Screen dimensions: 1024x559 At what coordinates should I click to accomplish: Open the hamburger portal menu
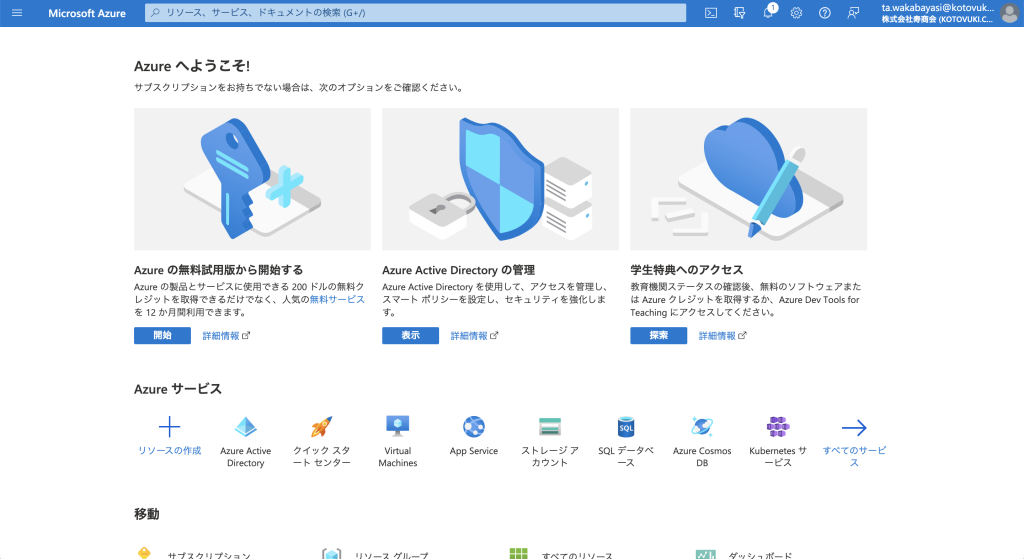pos(17,12)
